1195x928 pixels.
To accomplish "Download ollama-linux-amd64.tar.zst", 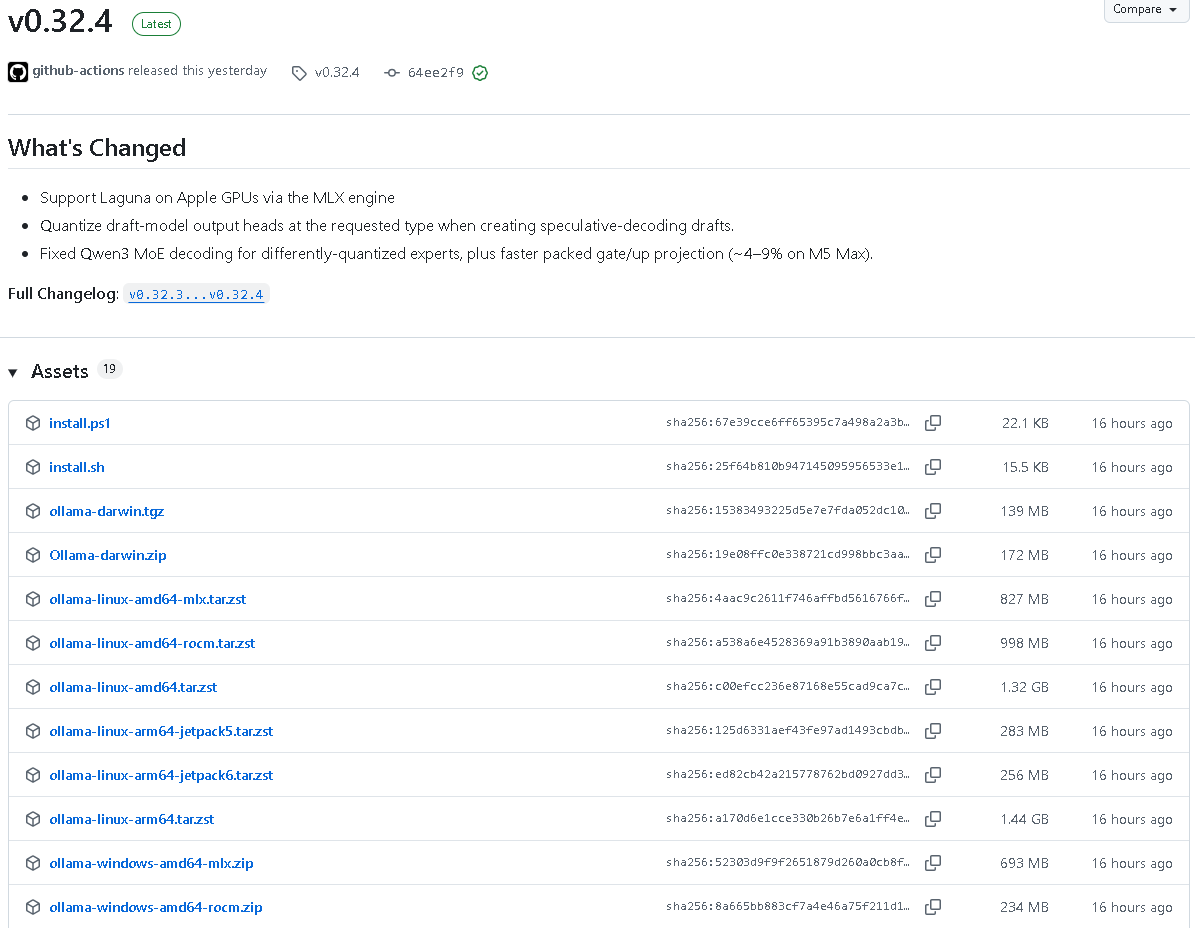I will click(133, 687).
